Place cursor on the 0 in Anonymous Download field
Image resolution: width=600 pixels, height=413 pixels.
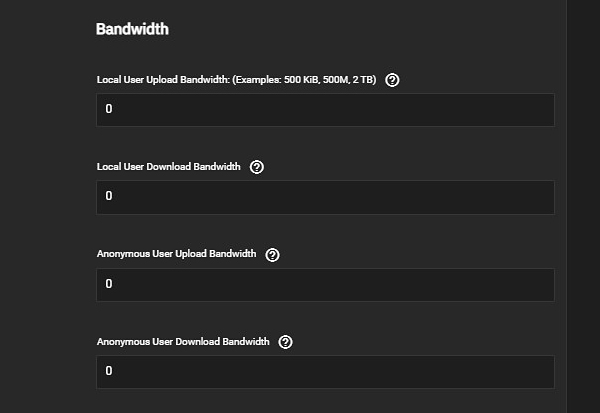(108, 372)
